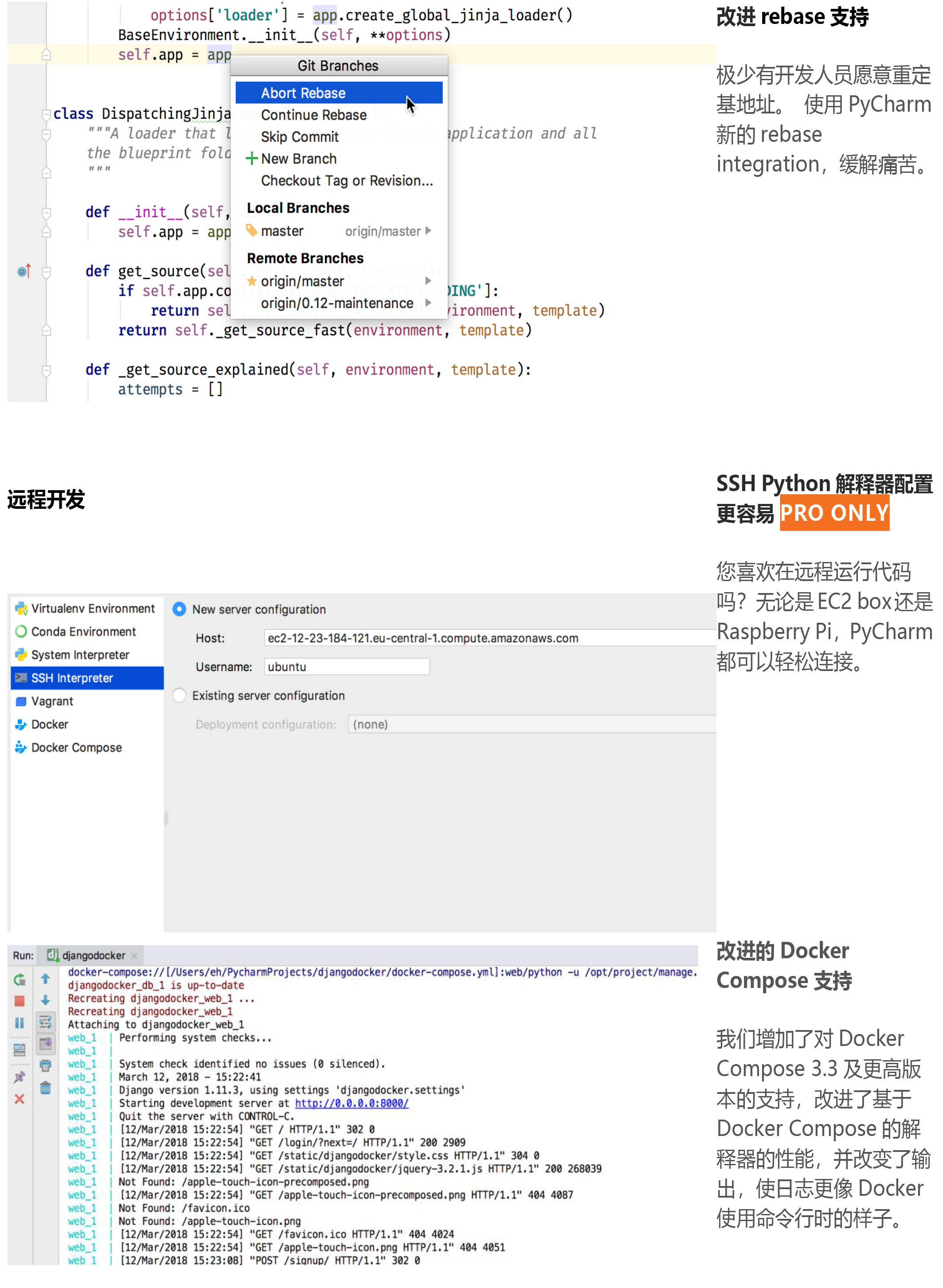Screen dimensions: 943x1288
Task: Click the Rerun djangodocker icon
Action: point(20,980)
